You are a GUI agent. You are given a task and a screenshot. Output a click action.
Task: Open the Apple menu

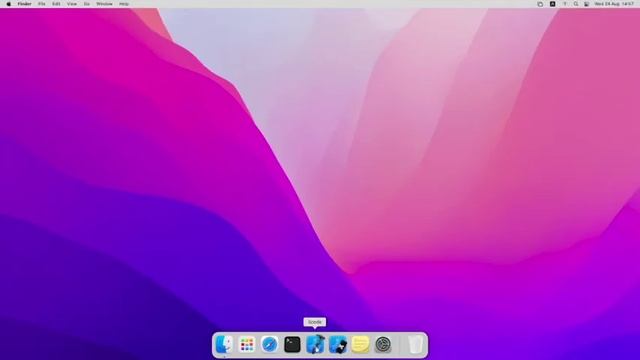pyautogui.click(x=9, y=4)
